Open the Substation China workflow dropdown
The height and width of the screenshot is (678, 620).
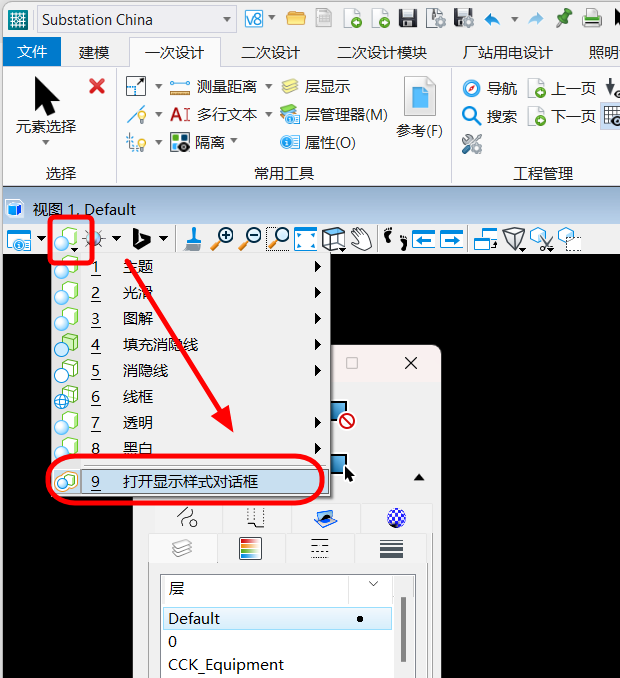[137, 19]
